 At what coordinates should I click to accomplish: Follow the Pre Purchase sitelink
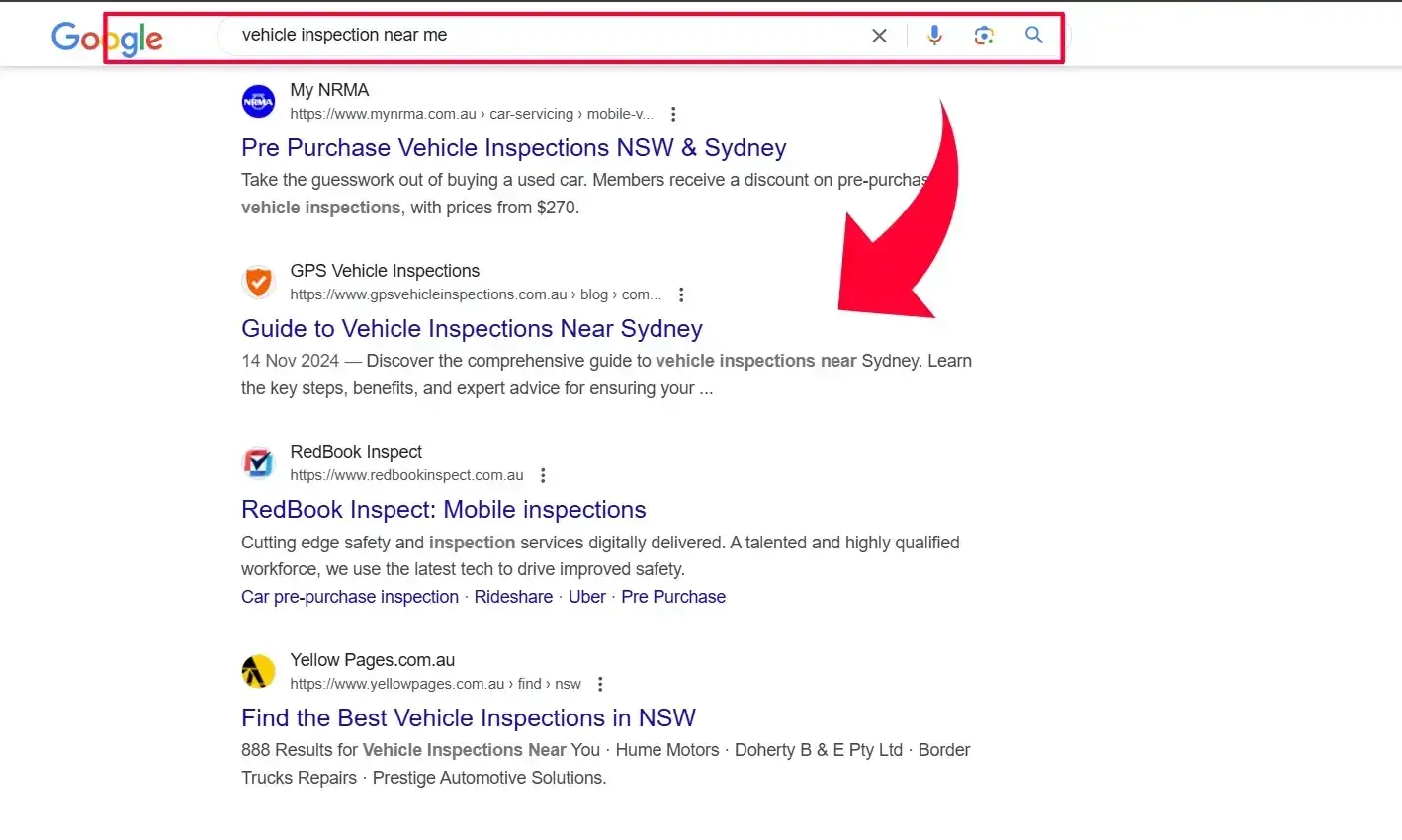(x=673, y=597)
